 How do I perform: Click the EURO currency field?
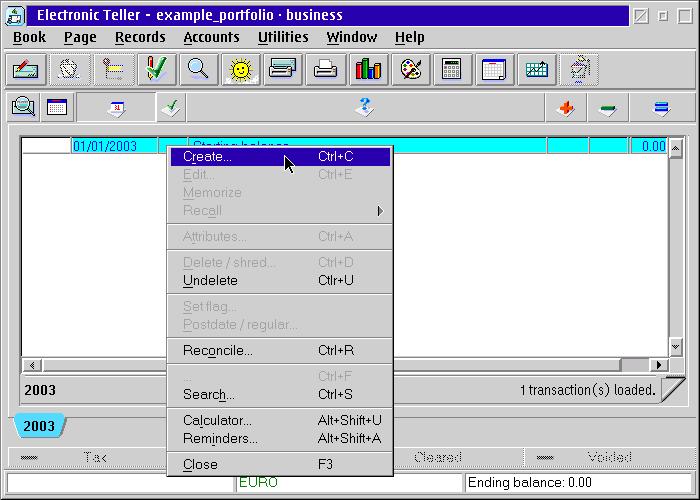tap(349, 483)
